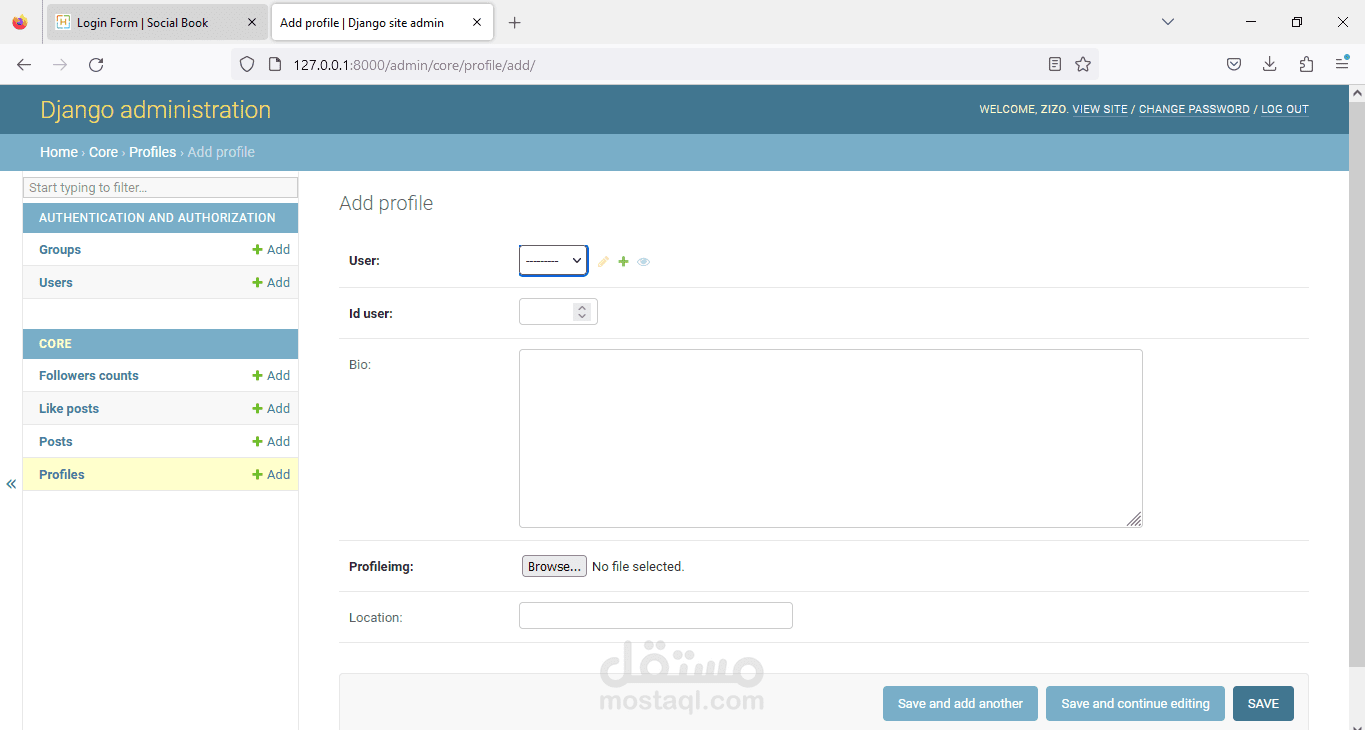Bookmark this page with the star

pos(1083,65)
